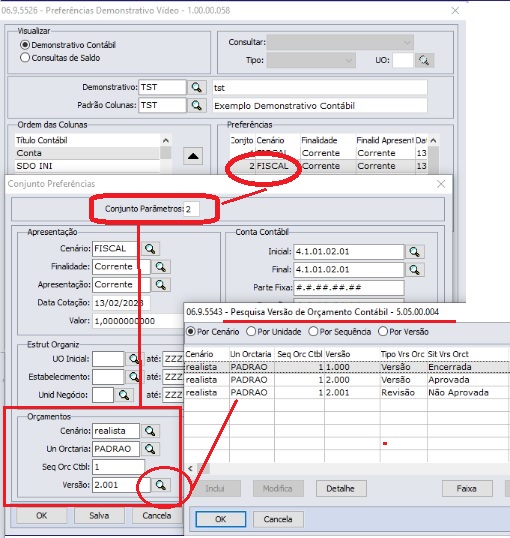
Task: Select Conta in column order list
Action: click(x=87, y=153)
